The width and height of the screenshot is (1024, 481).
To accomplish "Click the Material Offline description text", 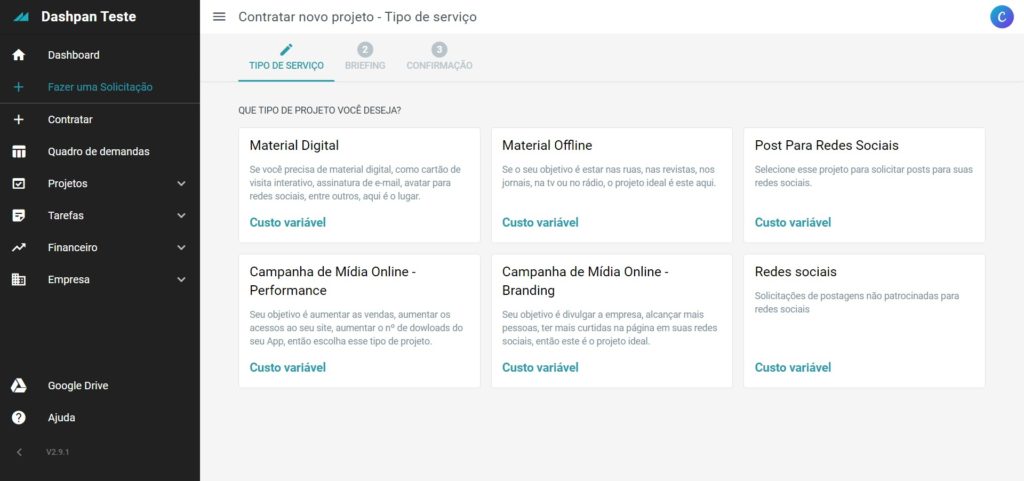I will pos(609,176).
